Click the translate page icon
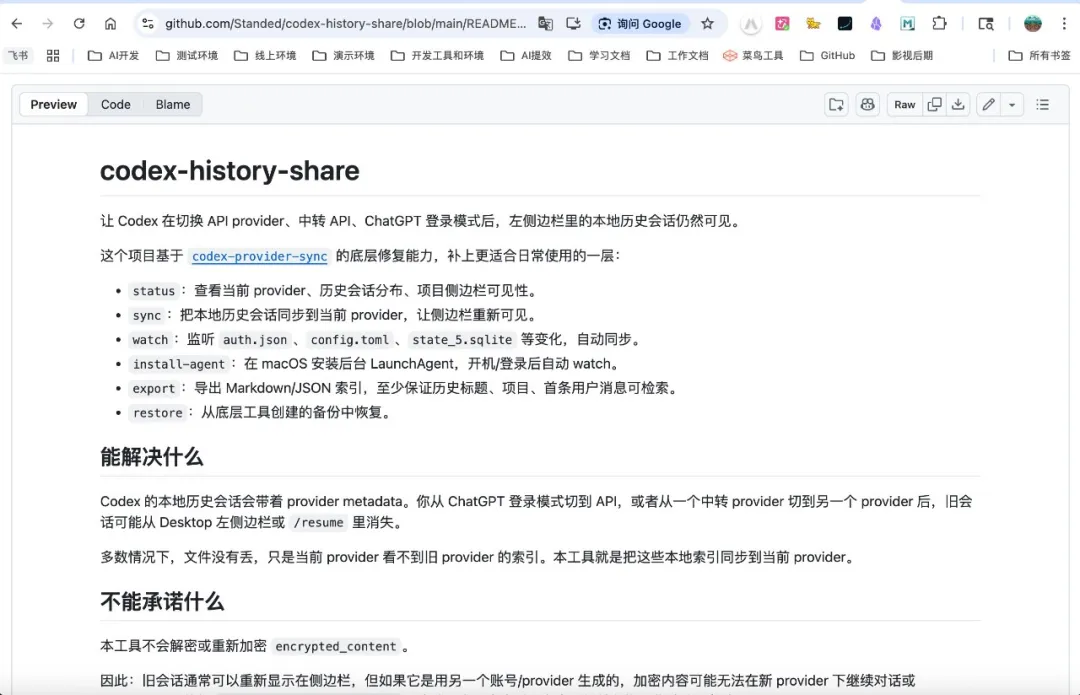The height and width of the screenshot is (695, 1080). (546, 23)
